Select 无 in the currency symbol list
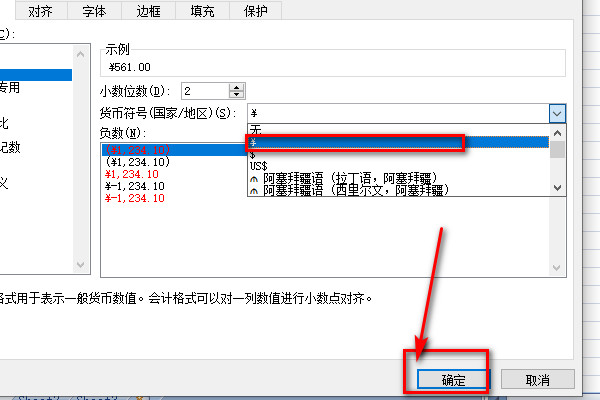The width and height of the screenshot is (600, 400). tap(398, 130)
